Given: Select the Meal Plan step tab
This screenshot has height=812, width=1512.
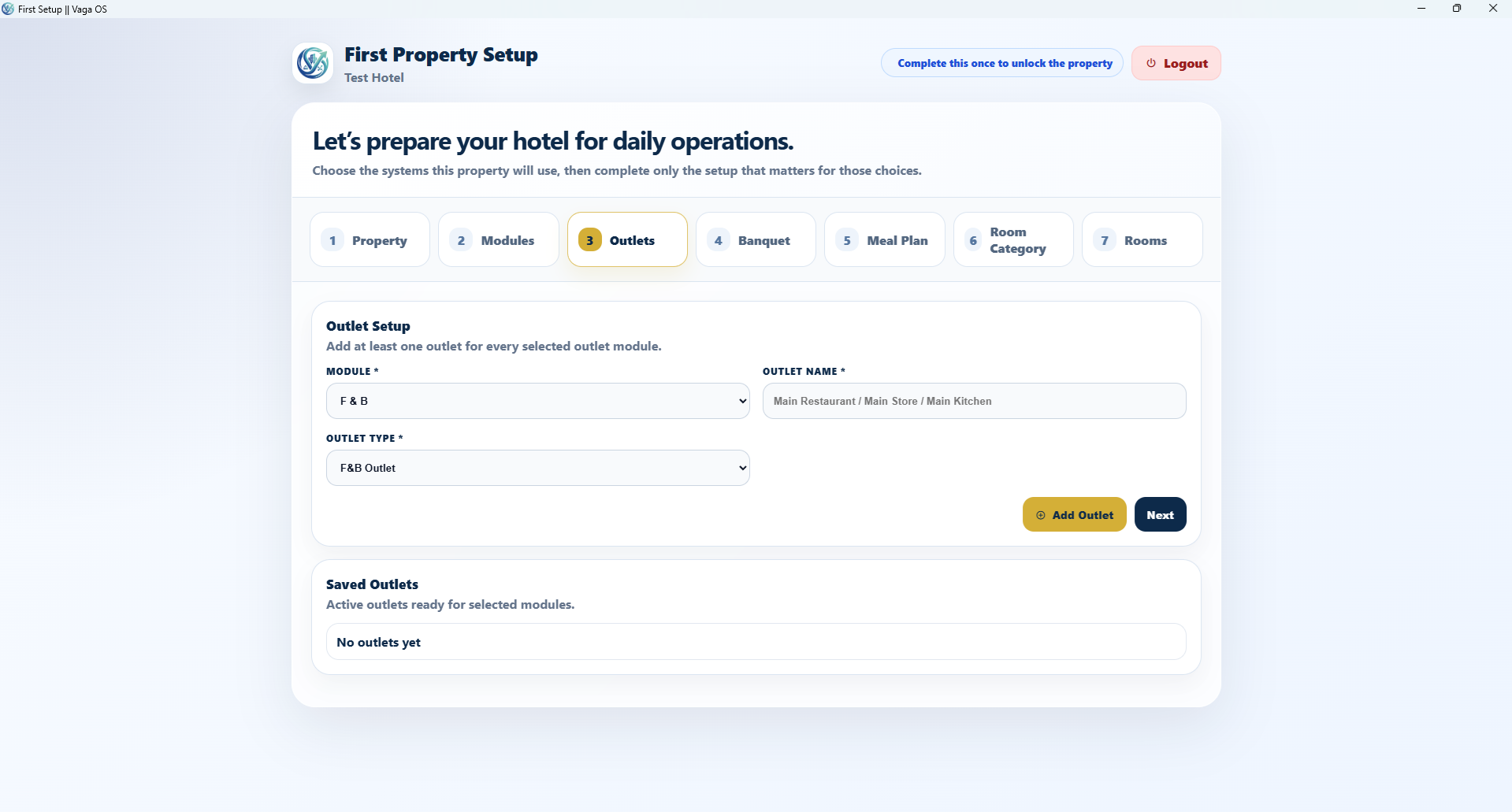Looking at the screenshot, I should (885, 239).
